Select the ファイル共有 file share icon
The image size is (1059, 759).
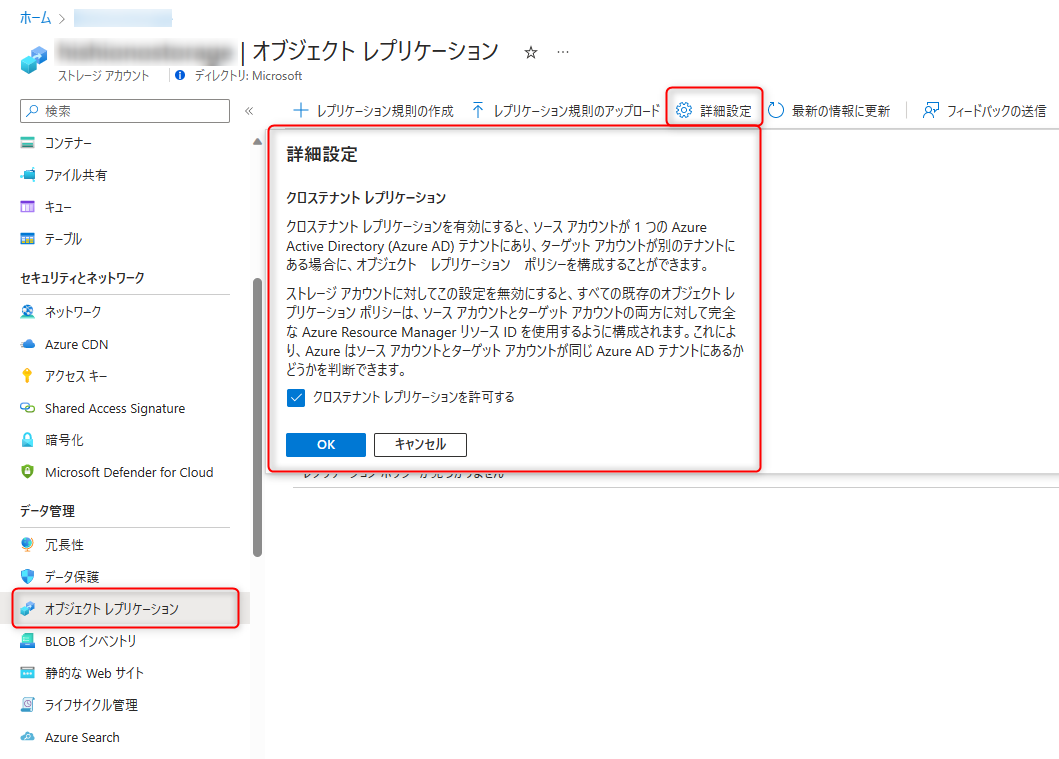coord(27,174)
